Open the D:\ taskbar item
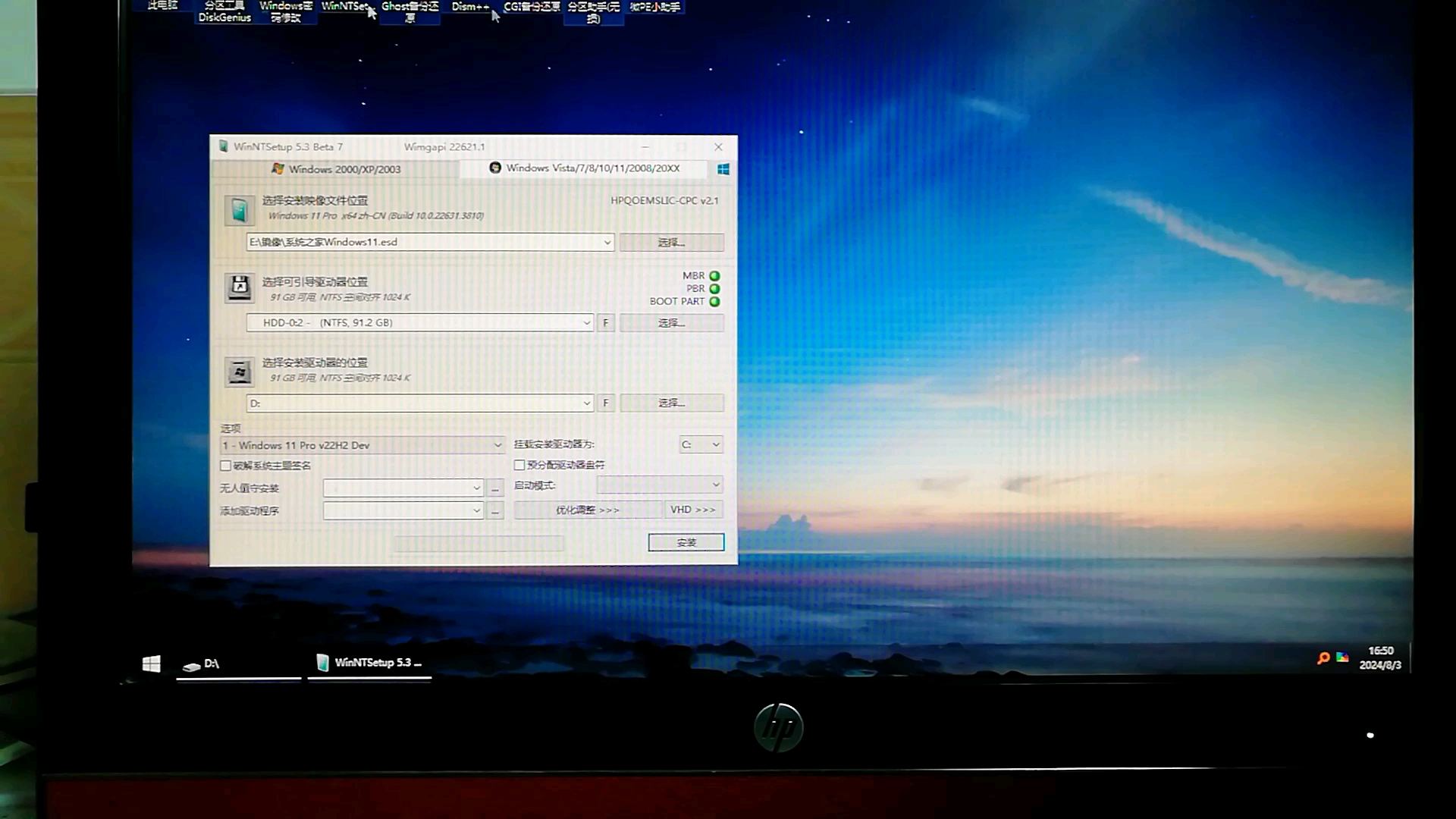Screen dimensions: 1456x819 [238, 664]
